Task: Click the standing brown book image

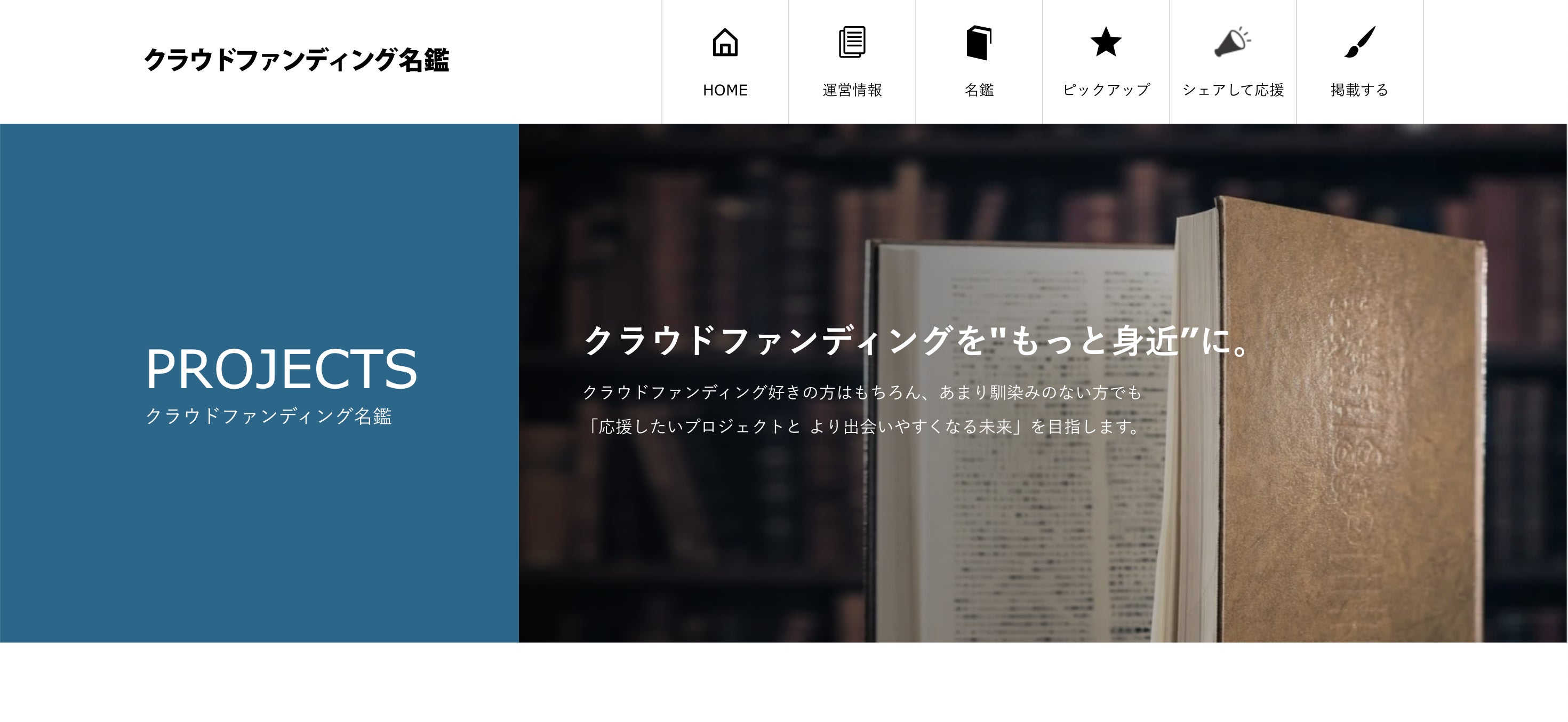Action: (1330, 420)
